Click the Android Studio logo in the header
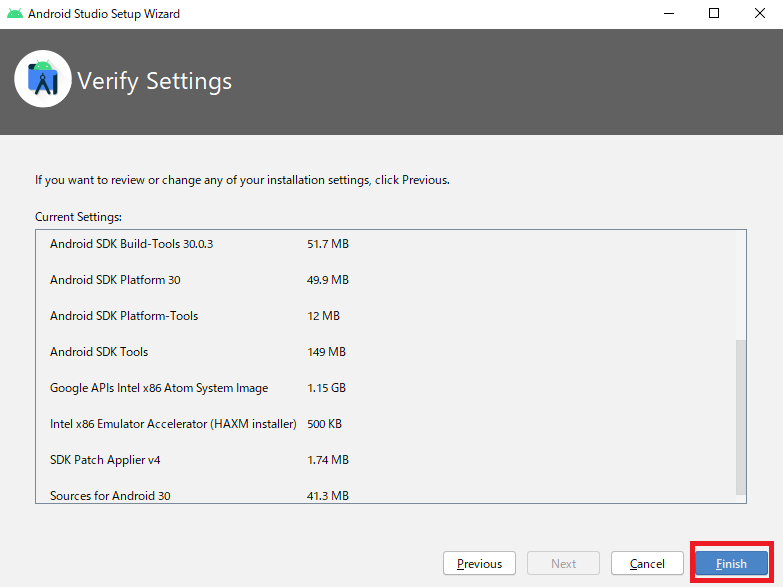This screenshot has width=783, height=587. 43,79
